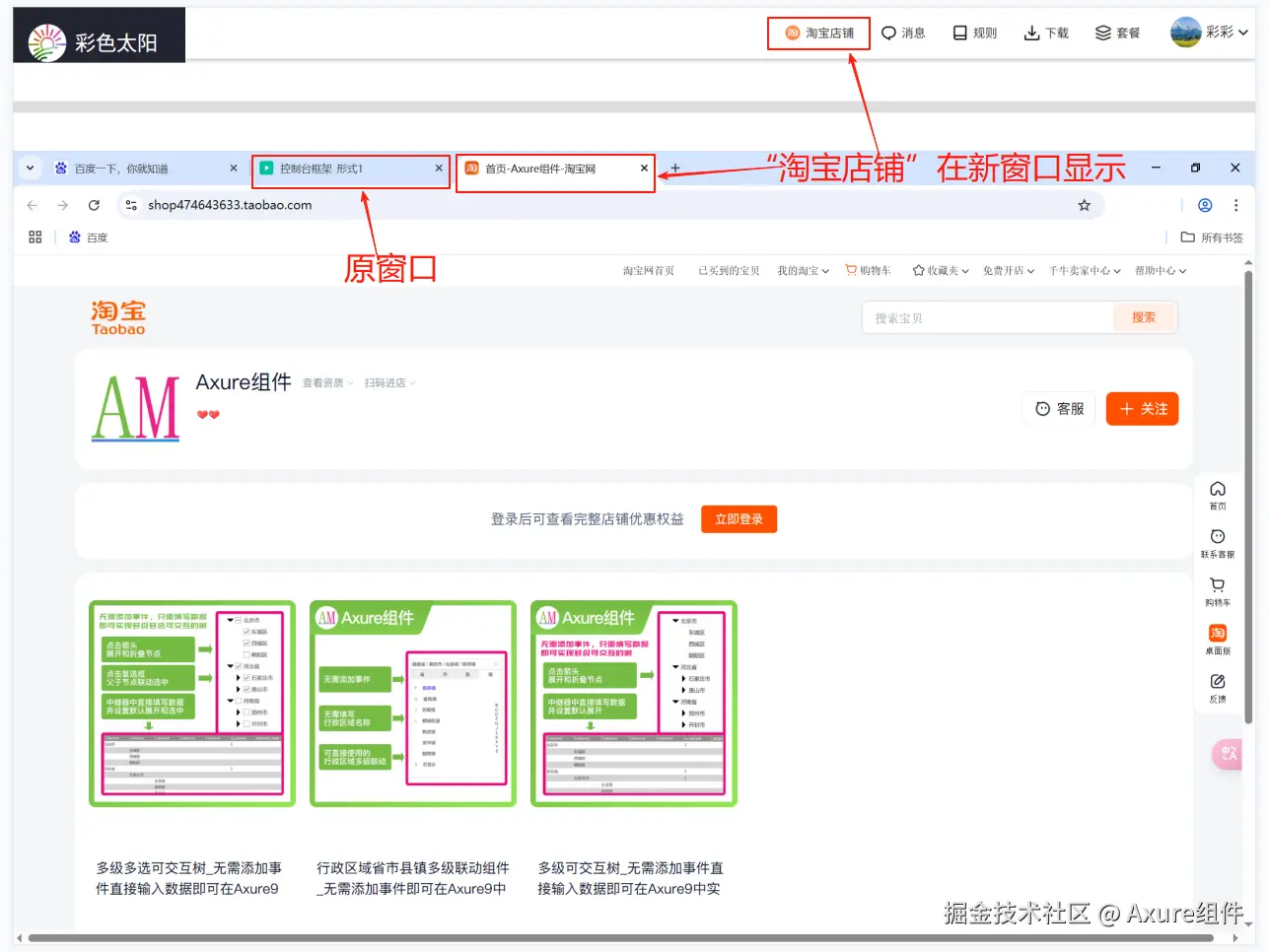
Task: Click the 彩色太阳 logo
Action: click(x=99, y=35)
